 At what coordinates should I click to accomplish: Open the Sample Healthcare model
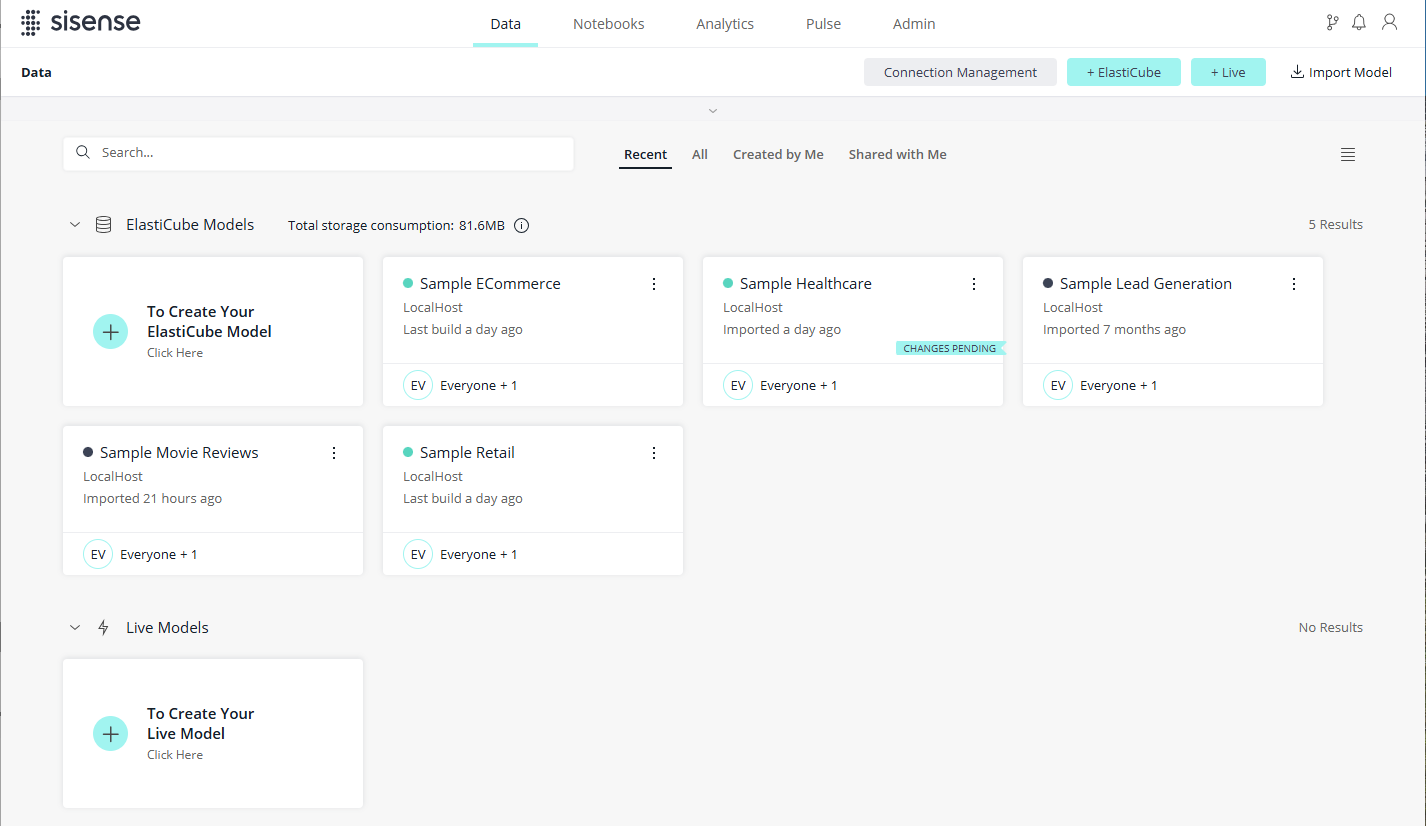[806, 284]
